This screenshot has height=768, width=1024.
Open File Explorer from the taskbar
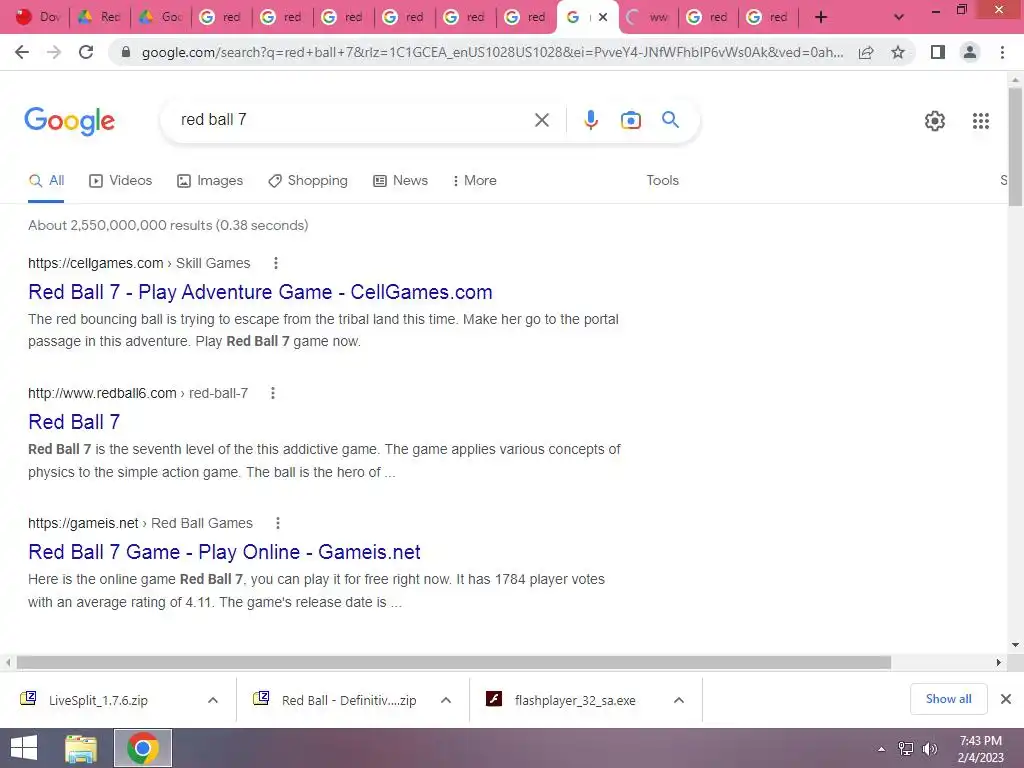tap(80, 748)
